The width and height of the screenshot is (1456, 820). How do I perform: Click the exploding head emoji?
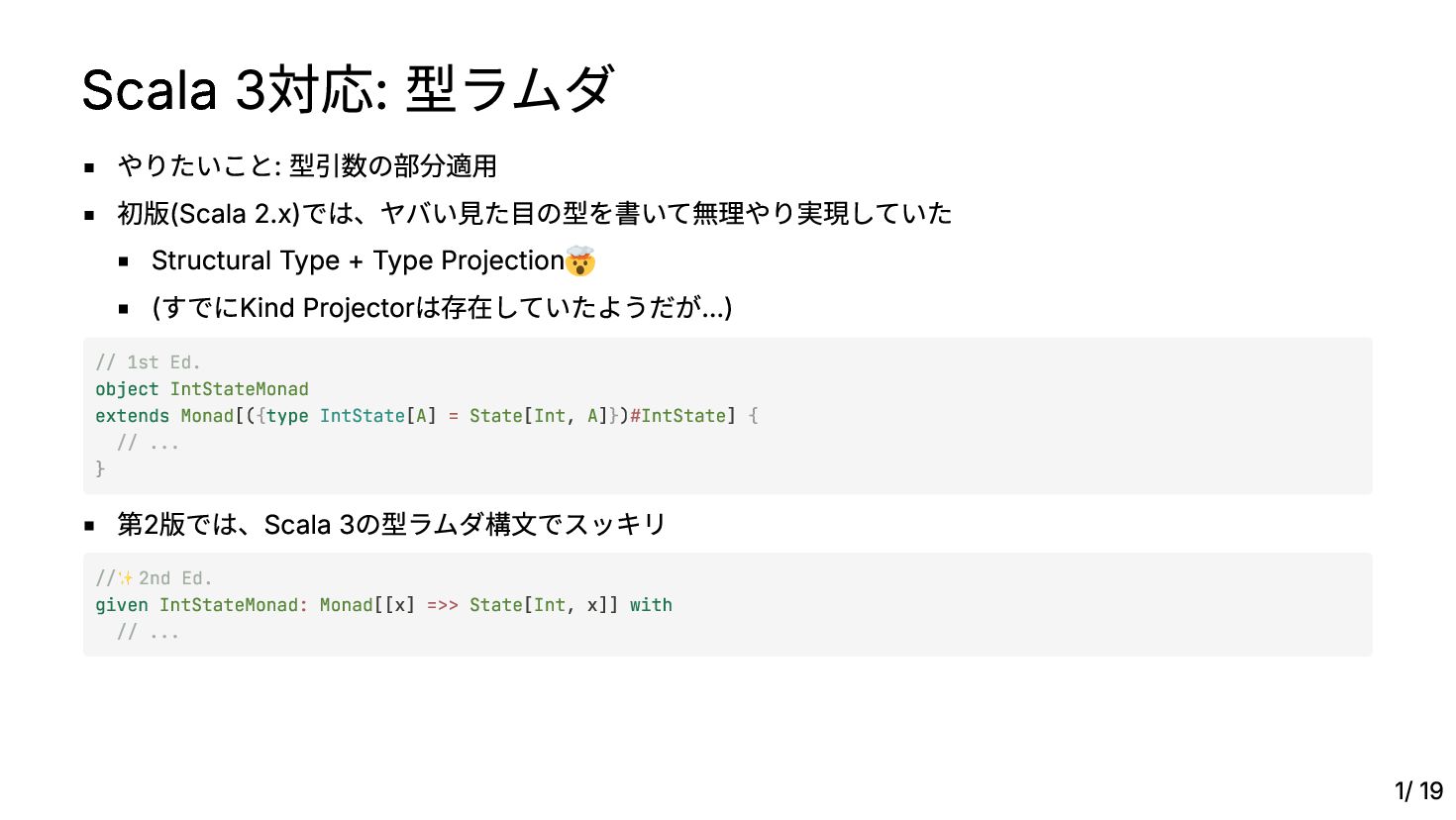click(580, 260)
